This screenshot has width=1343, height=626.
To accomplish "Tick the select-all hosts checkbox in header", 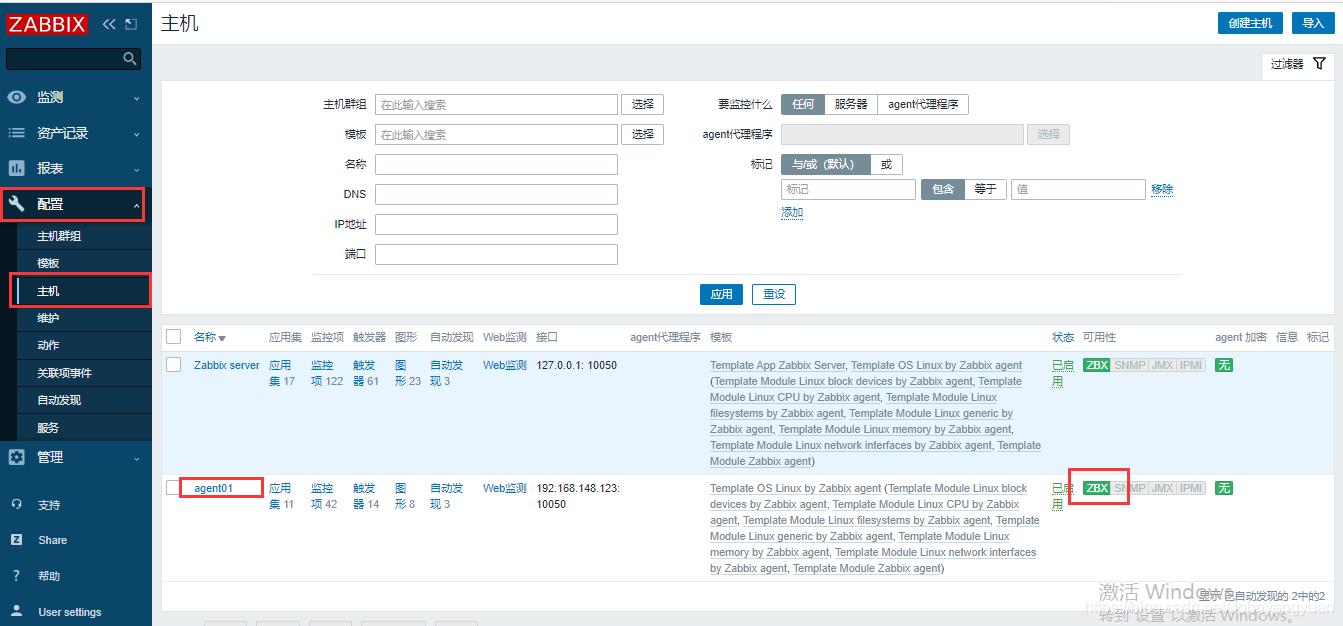I will pyautogui.click(x=174, y=337).
